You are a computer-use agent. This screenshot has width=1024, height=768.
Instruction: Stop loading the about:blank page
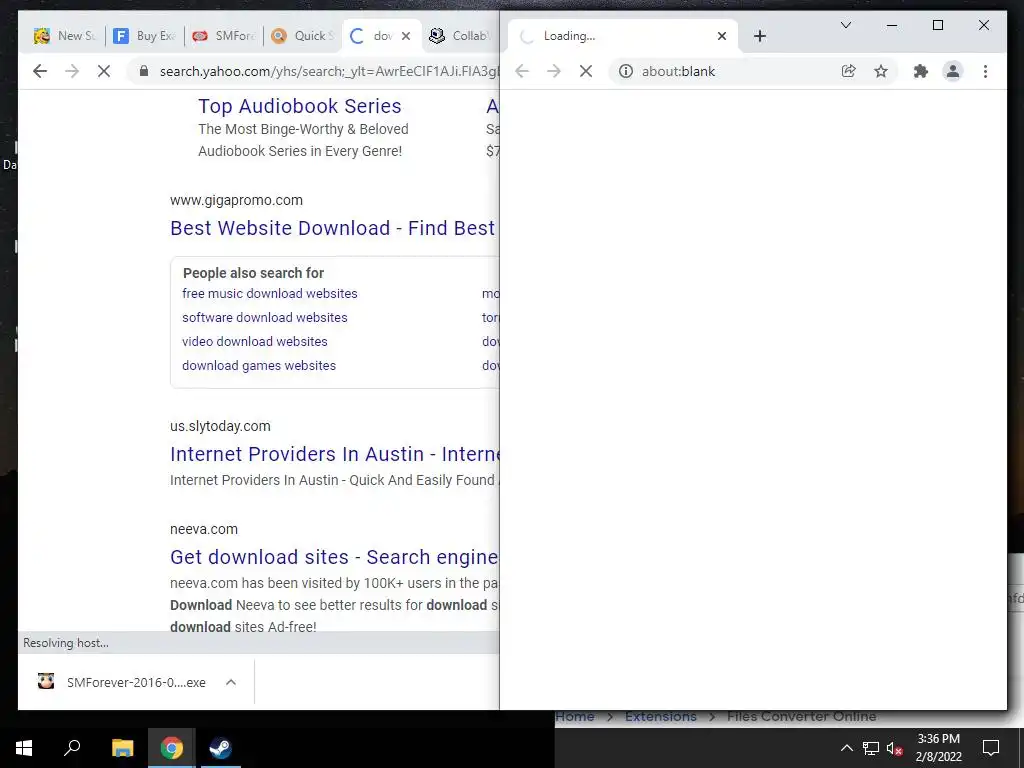(586, 71)
